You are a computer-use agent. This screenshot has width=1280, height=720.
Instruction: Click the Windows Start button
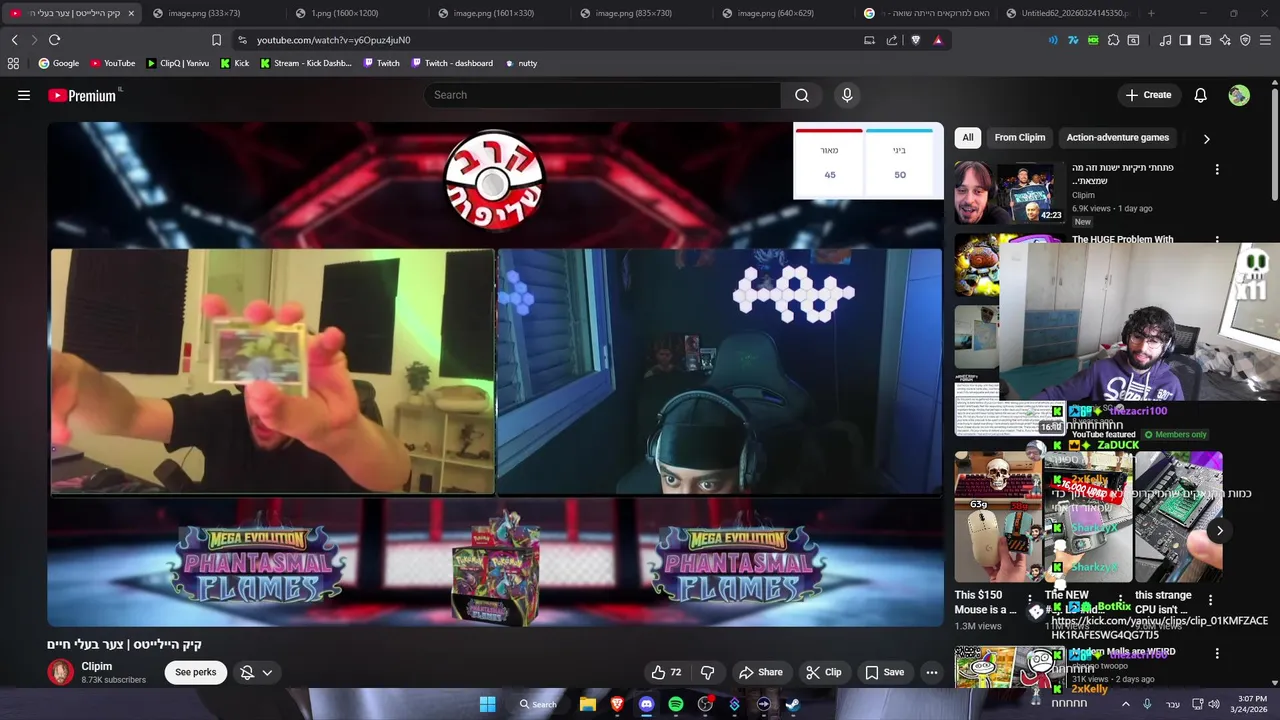tap(487, 704)
